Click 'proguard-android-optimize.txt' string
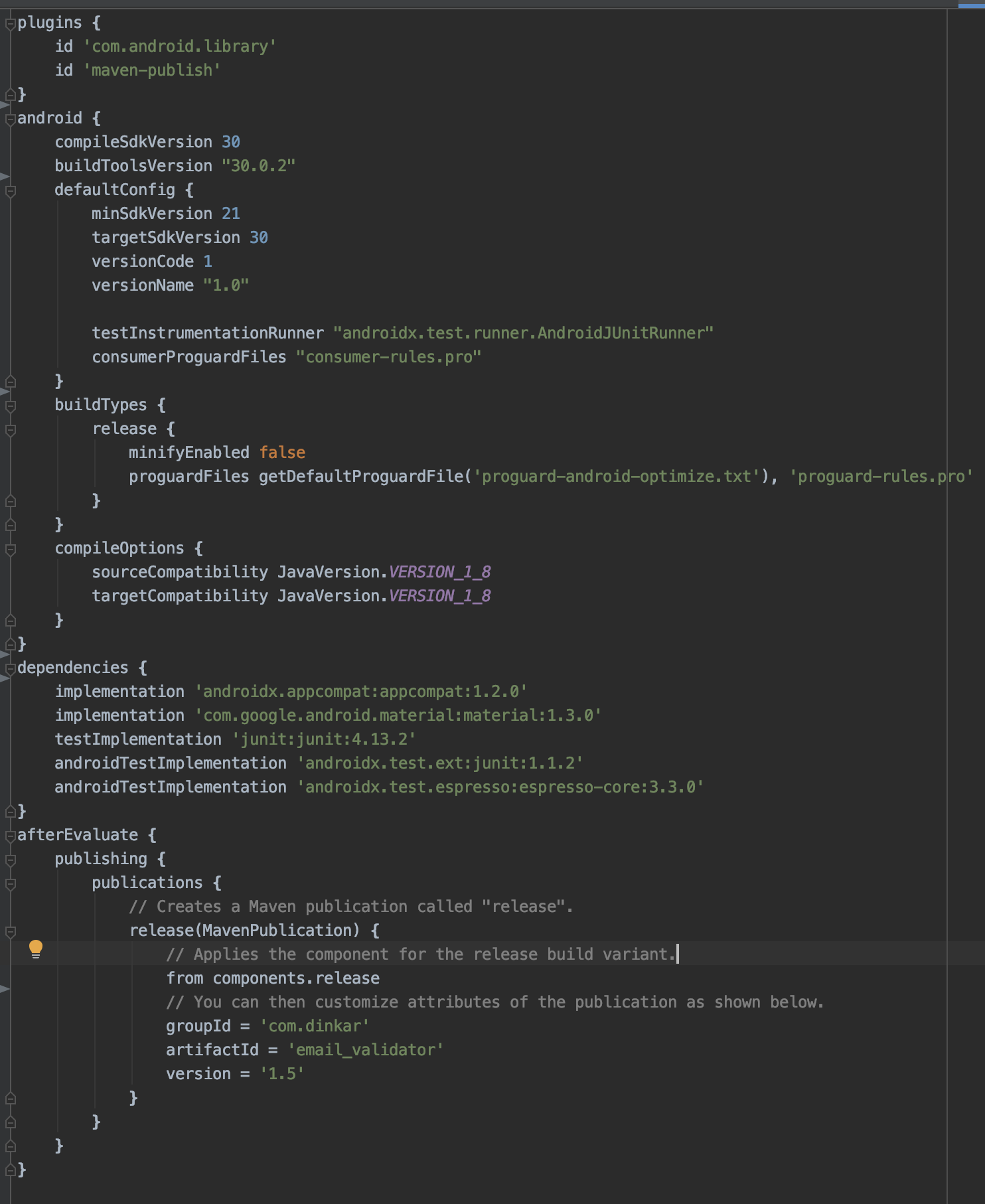This screenshot has width=985, height=1204. 616,477
